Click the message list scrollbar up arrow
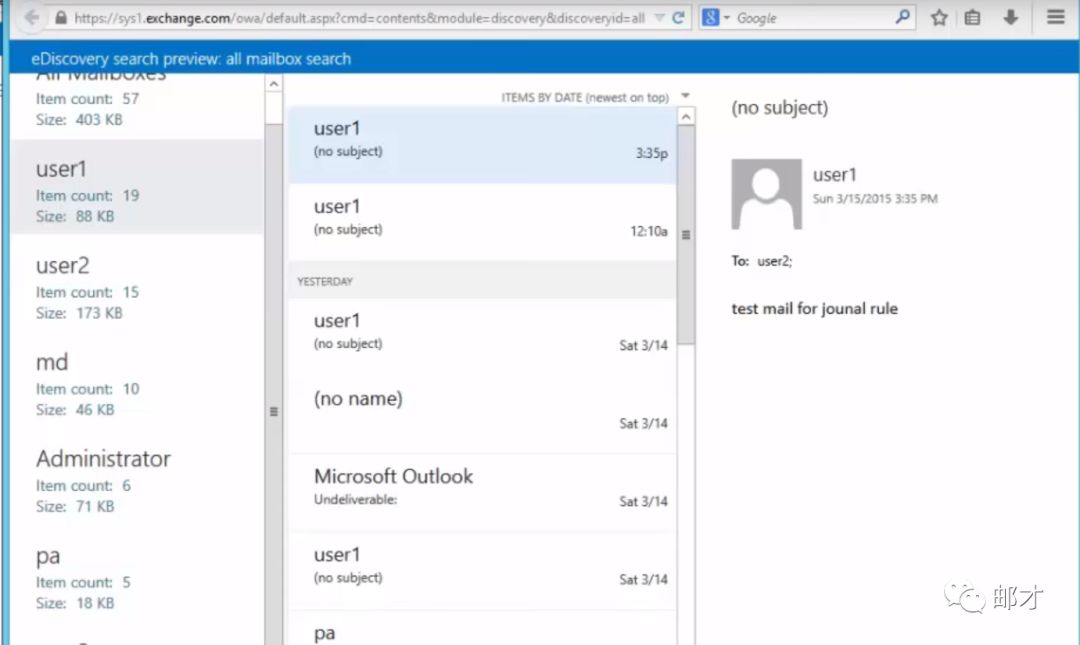This screenshot has width=1080, height=645. click(686, 117)
